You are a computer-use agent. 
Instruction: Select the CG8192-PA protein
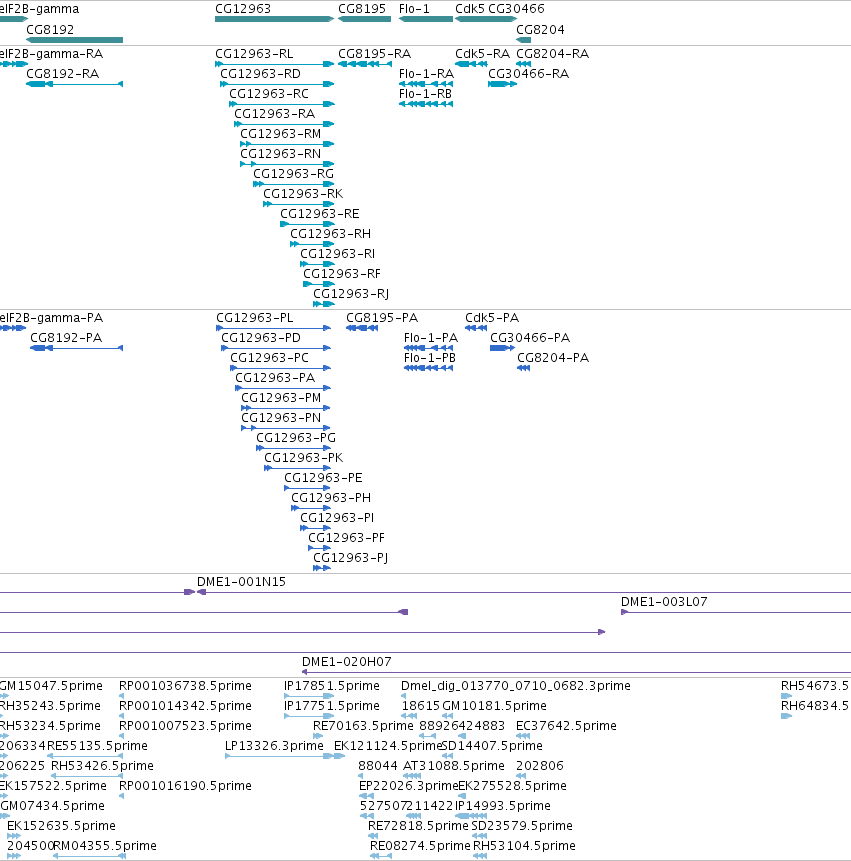76,348
